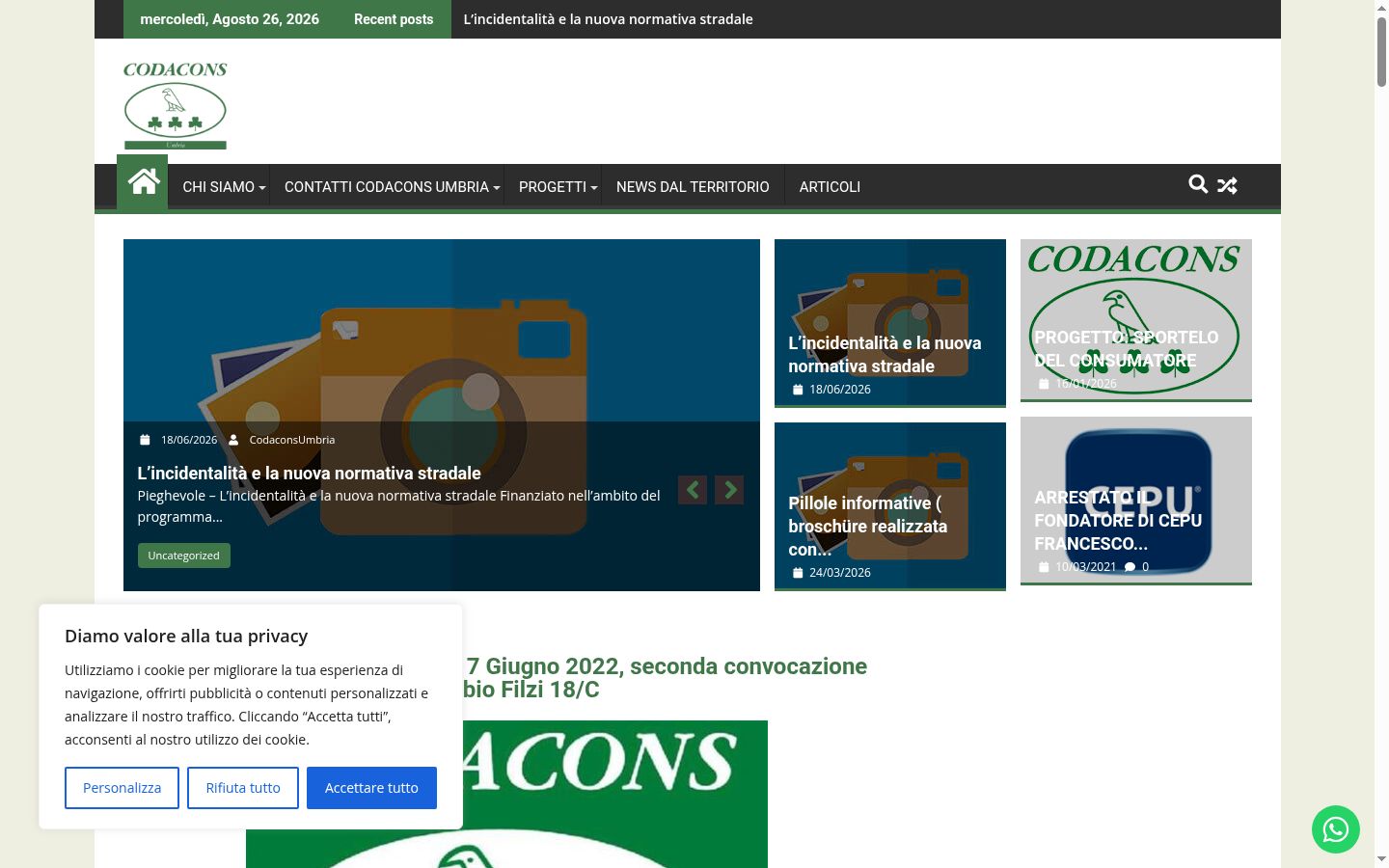Viewport: 1389px width, 868px height.
Task: Click date mercoledì, Agosto 26, 2026
Action: 230,19
